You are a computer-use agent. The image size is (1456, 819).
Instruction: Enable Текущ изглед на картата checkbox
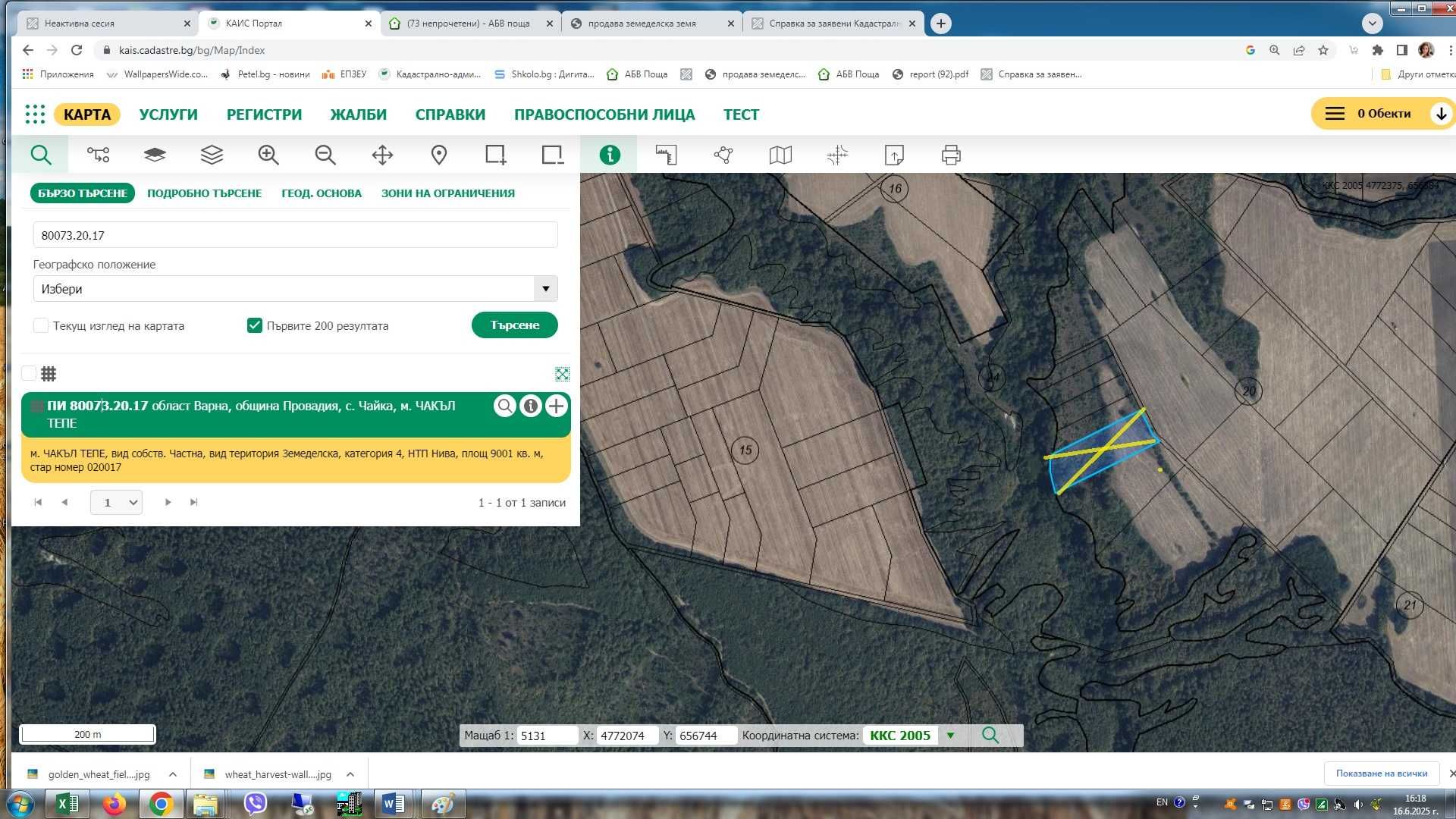pos(41,326)
